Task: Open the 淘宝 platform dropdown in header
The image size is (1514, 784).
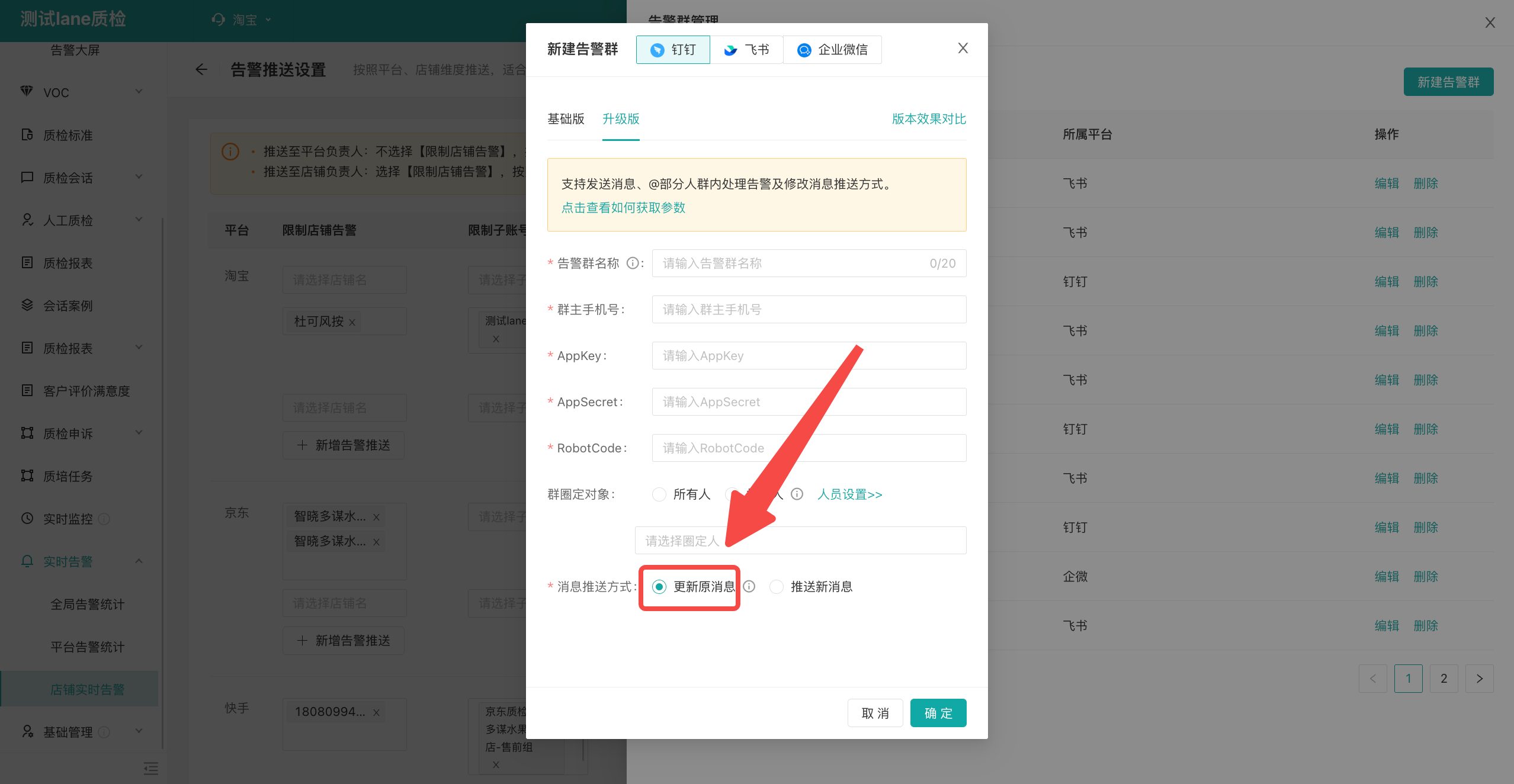Action: pos(243,20)
